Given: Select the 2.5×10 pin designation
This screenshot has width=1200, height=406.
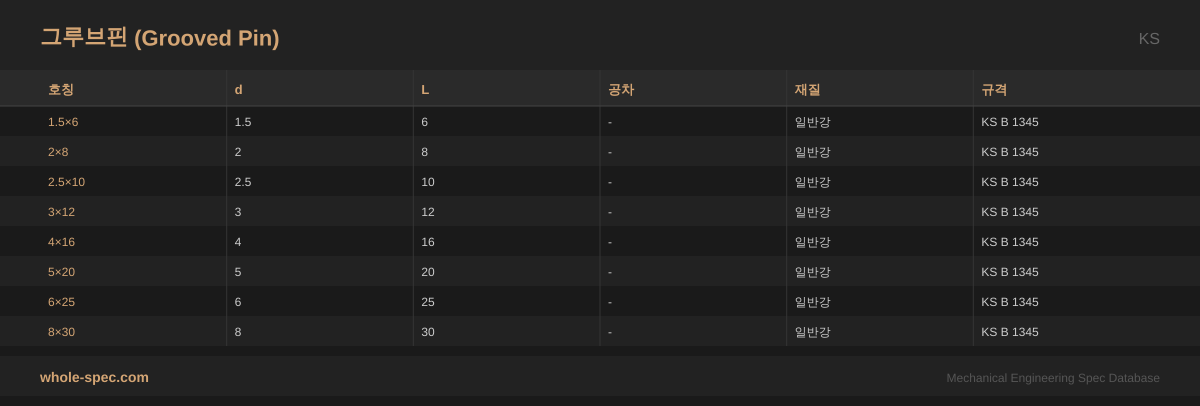Looking at the screenshot, I should (66, 182).
